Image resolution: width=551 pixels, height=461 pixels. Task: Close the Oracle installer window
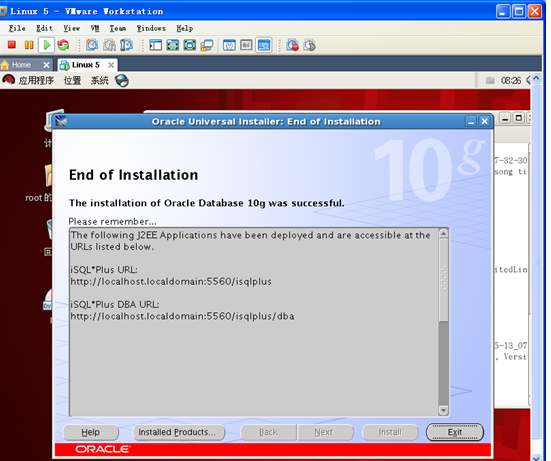(x=485, y=122)
